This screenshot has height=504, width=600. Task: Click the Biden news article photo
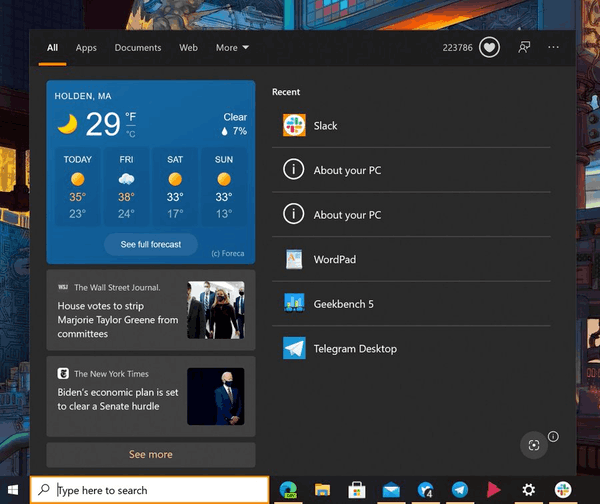(x=216, y=396)
